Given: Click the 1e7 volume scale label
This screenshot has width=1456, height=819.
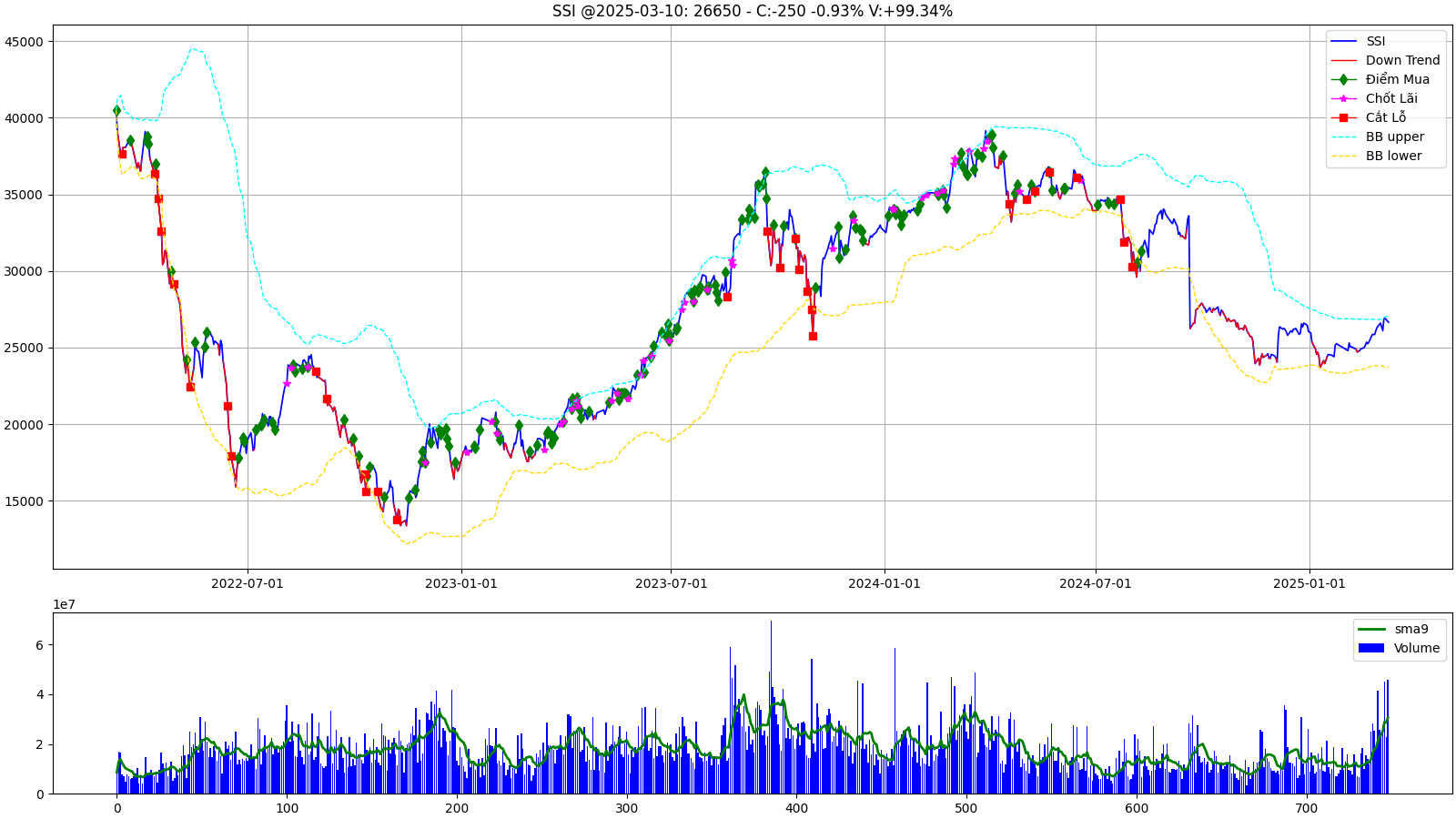Looking at the screenshot, I should [x=64, y=604].
